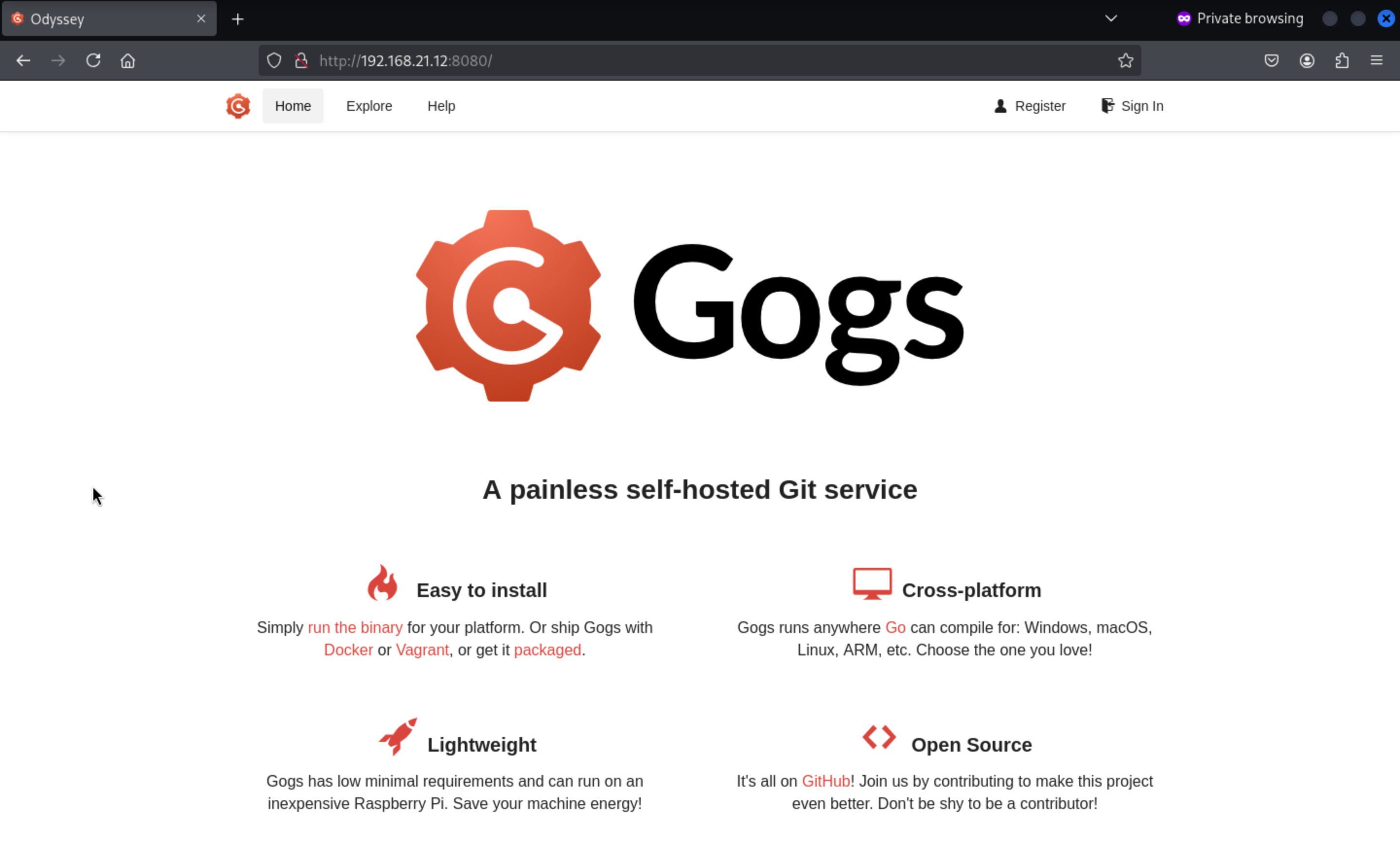Viewport: 1400px width, 844px height.
Task: Open a new tab with plus button
Action: pos(238,19)
